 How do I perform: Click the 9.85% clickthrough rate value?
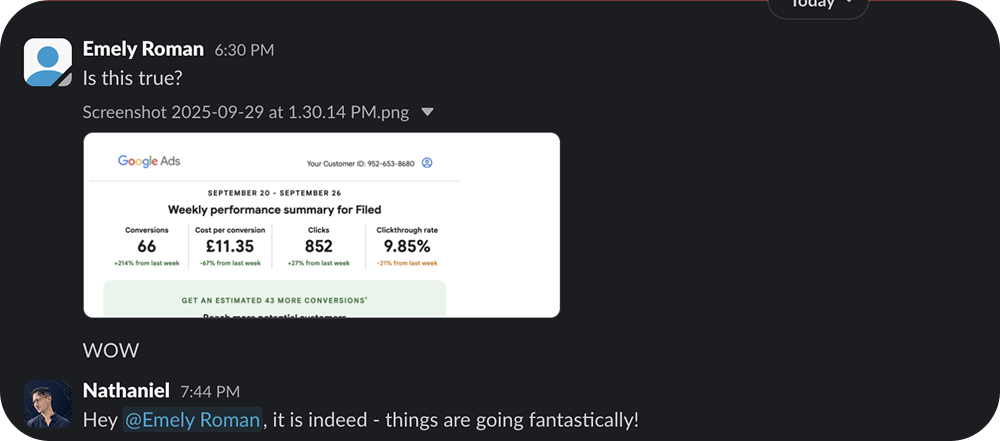406,246
